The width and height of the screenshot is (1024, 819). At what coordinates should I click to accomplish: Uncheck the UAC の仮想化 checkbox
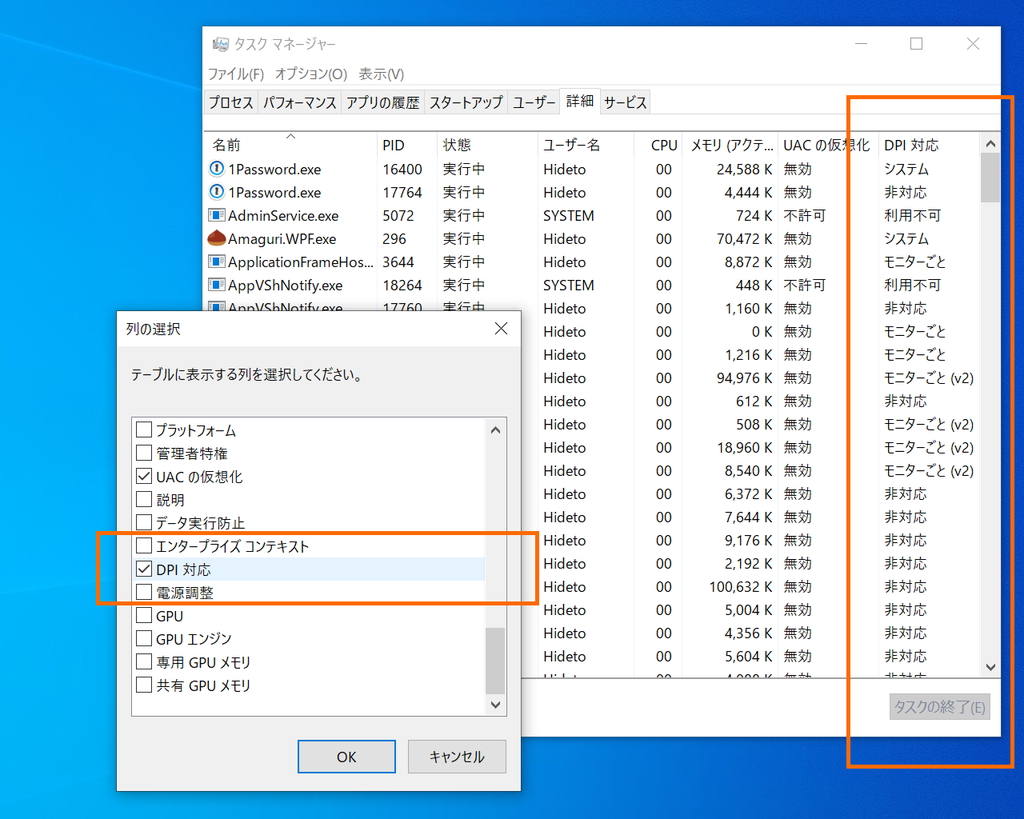pyautogui.click(x=142, y=476)
